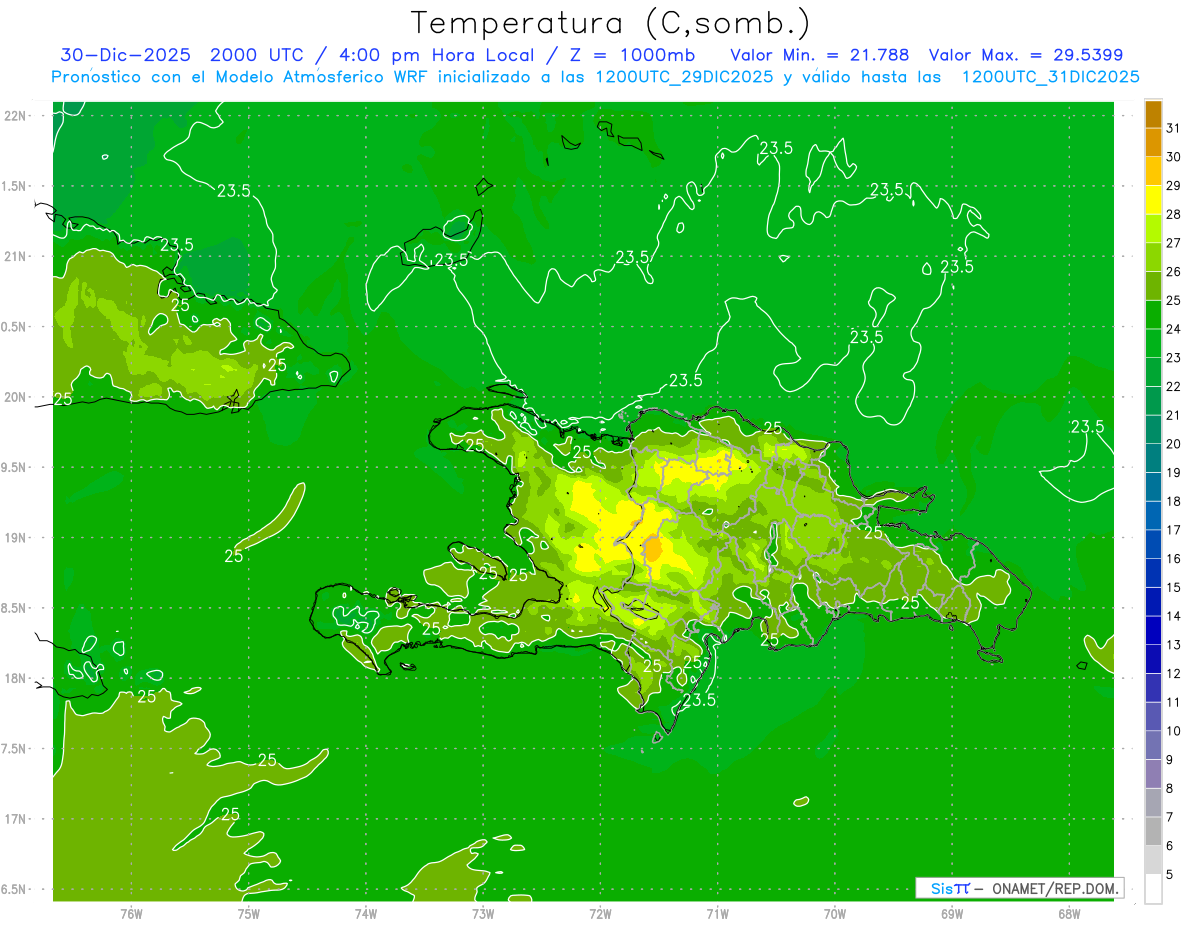Click the 68W longitude axis label

click(1068, 913)
